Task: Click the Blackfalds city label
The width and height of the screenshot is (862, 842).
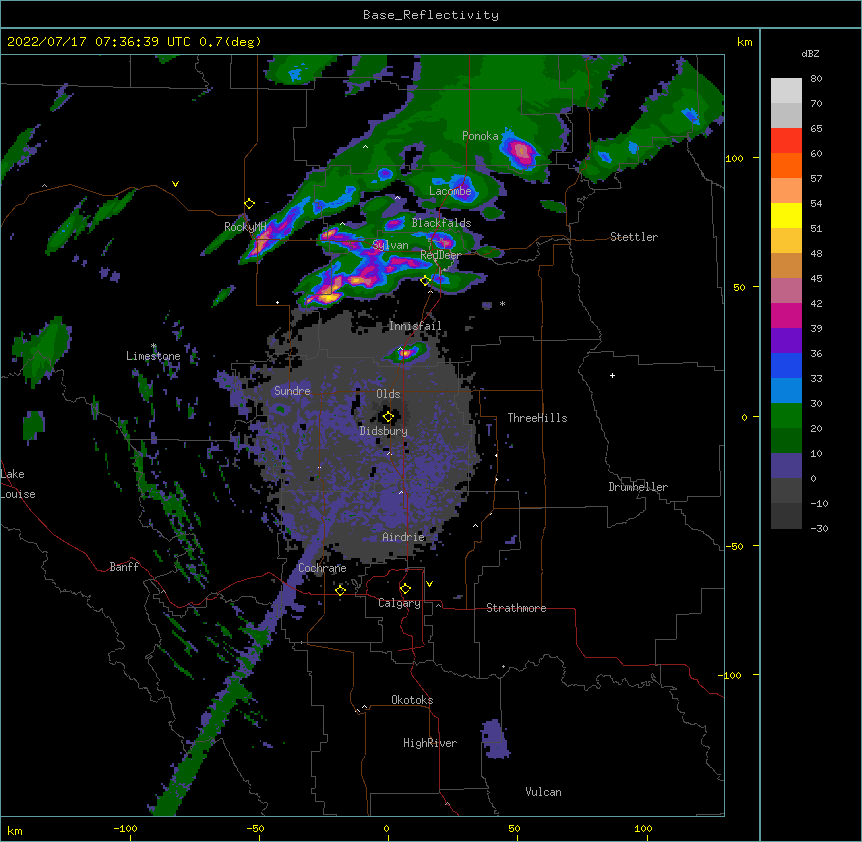Action: click(x=441, y=223)
